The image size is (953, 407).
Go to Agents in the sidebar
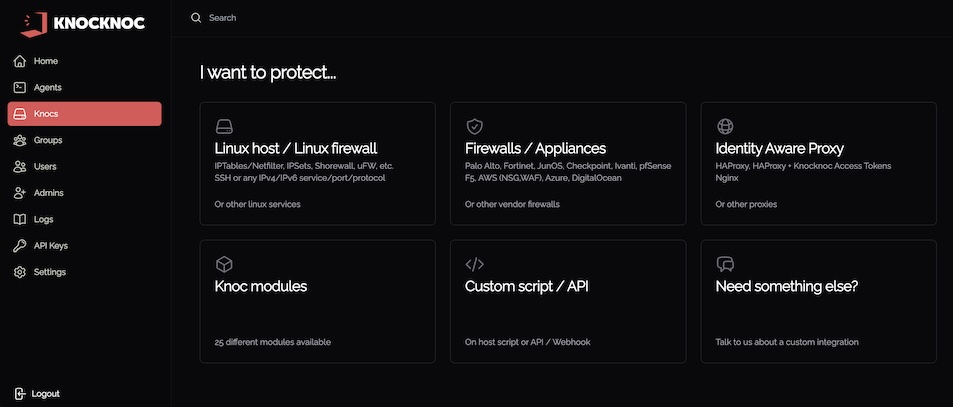pos(47,88)
